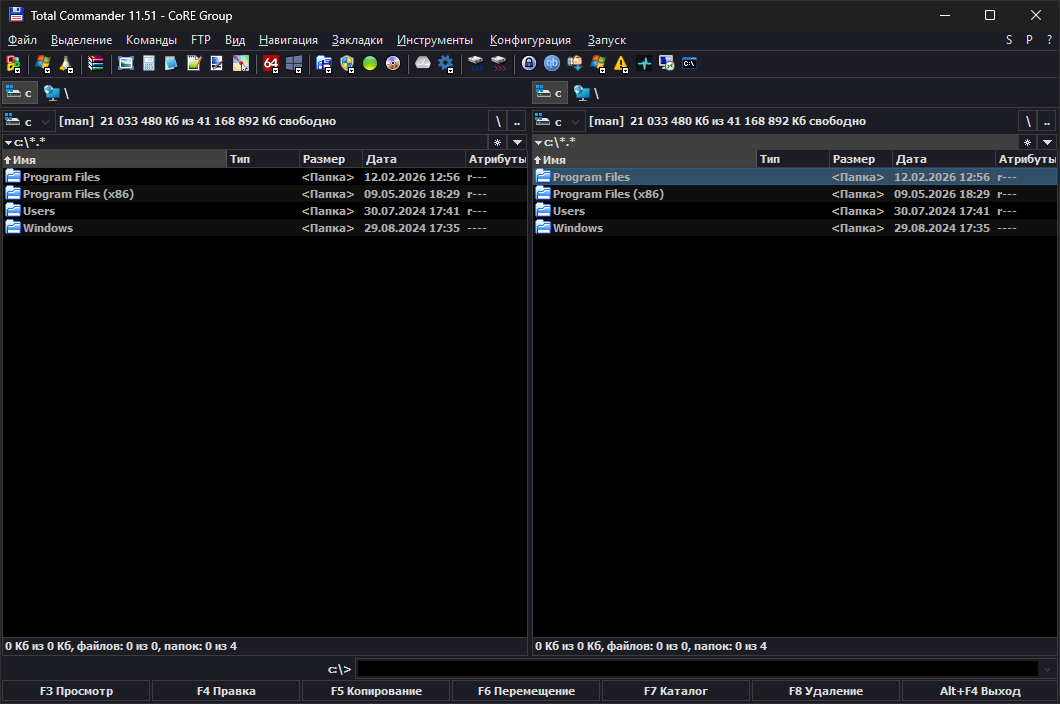
Task: Click the F6 Перемещение button
Action: click(x=526, y=691)
